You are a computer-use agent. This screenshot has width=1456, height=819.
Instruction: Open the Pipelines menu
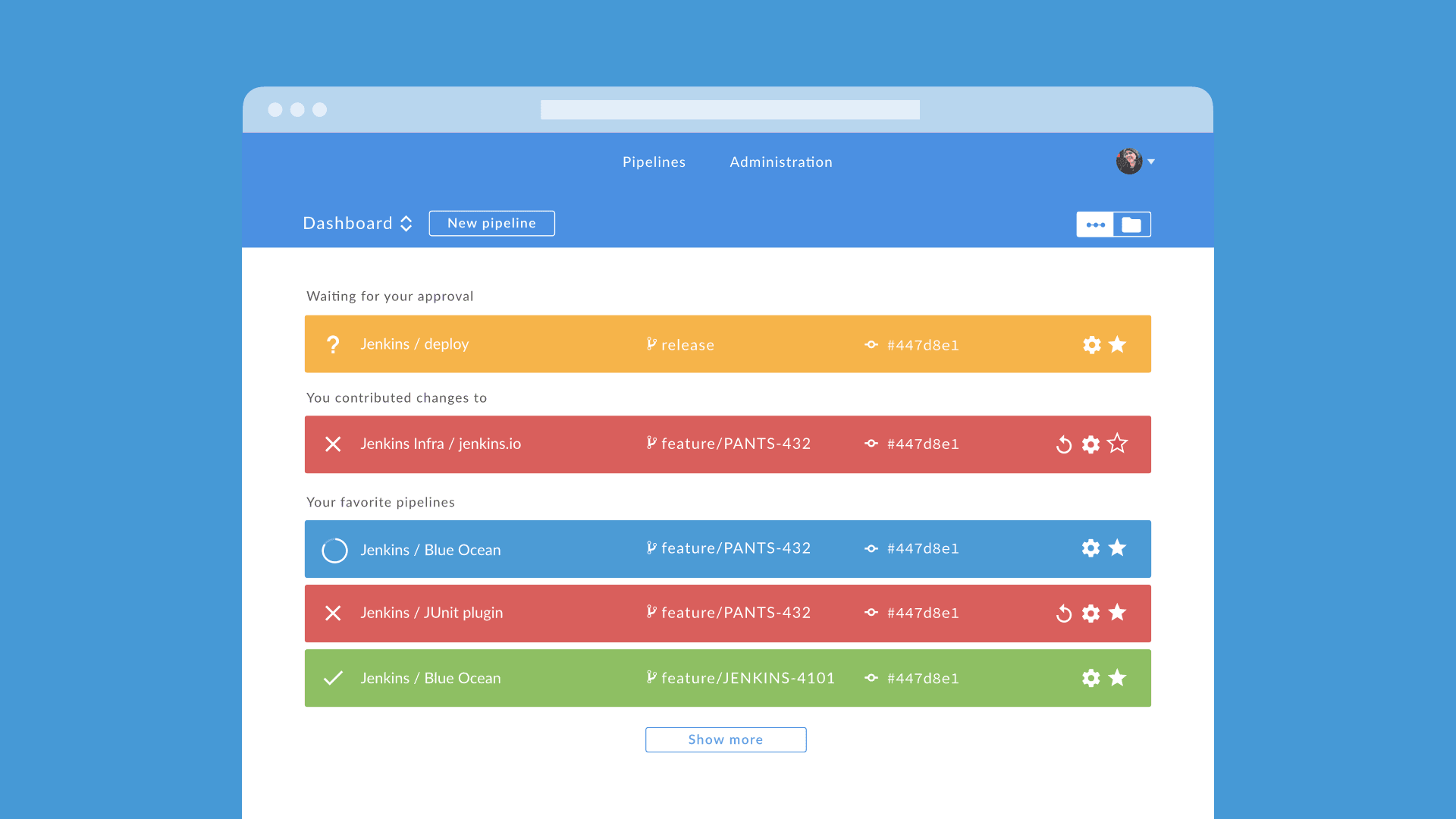click(x=654, y=162)
